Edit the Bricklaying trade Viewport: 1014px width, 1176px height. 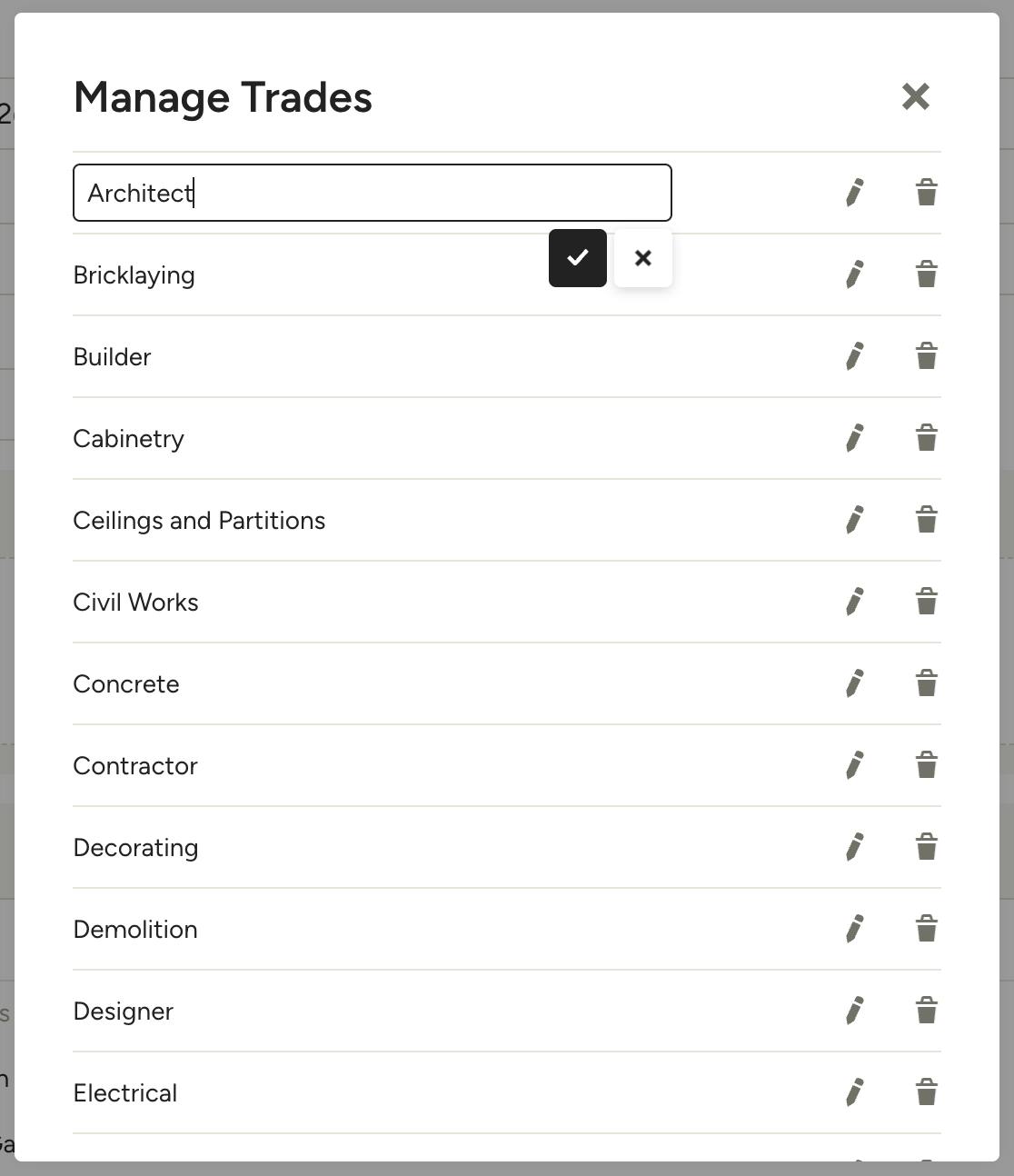pyautogui.click(x=854, y=274)
